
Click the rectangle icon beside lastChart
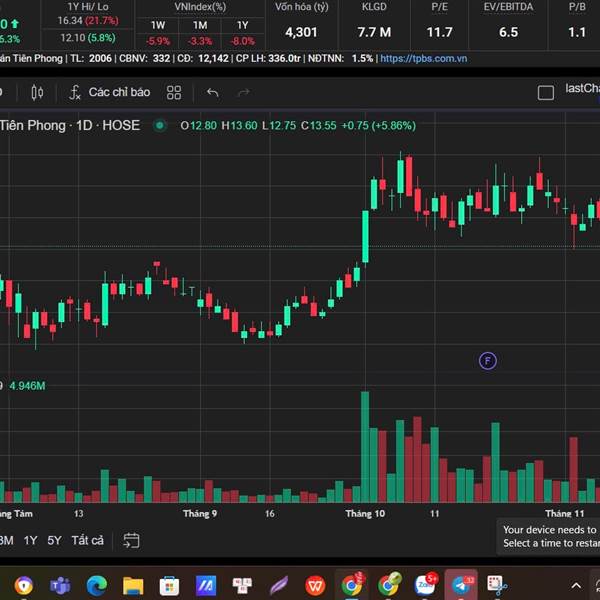(546, 93)
